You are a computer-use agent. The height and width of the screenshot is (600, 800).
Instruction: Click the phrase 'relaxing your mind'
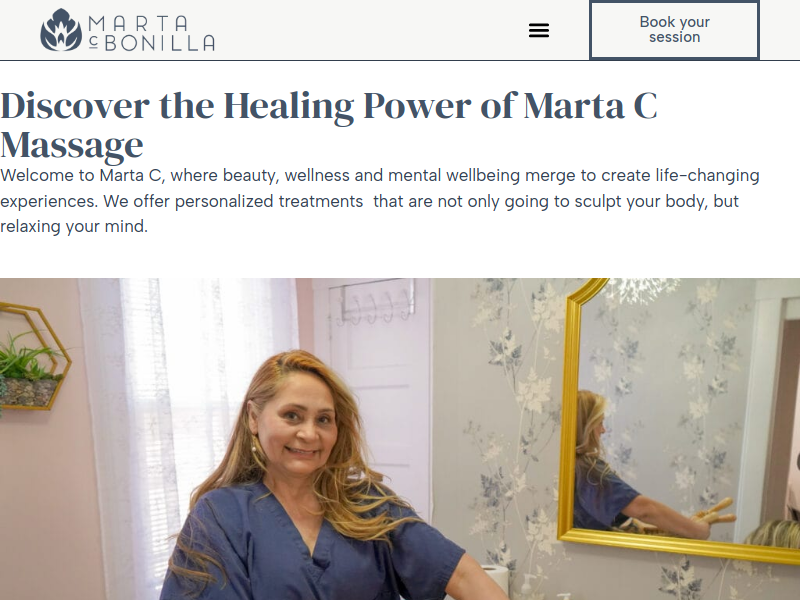[x=73, y=226]
